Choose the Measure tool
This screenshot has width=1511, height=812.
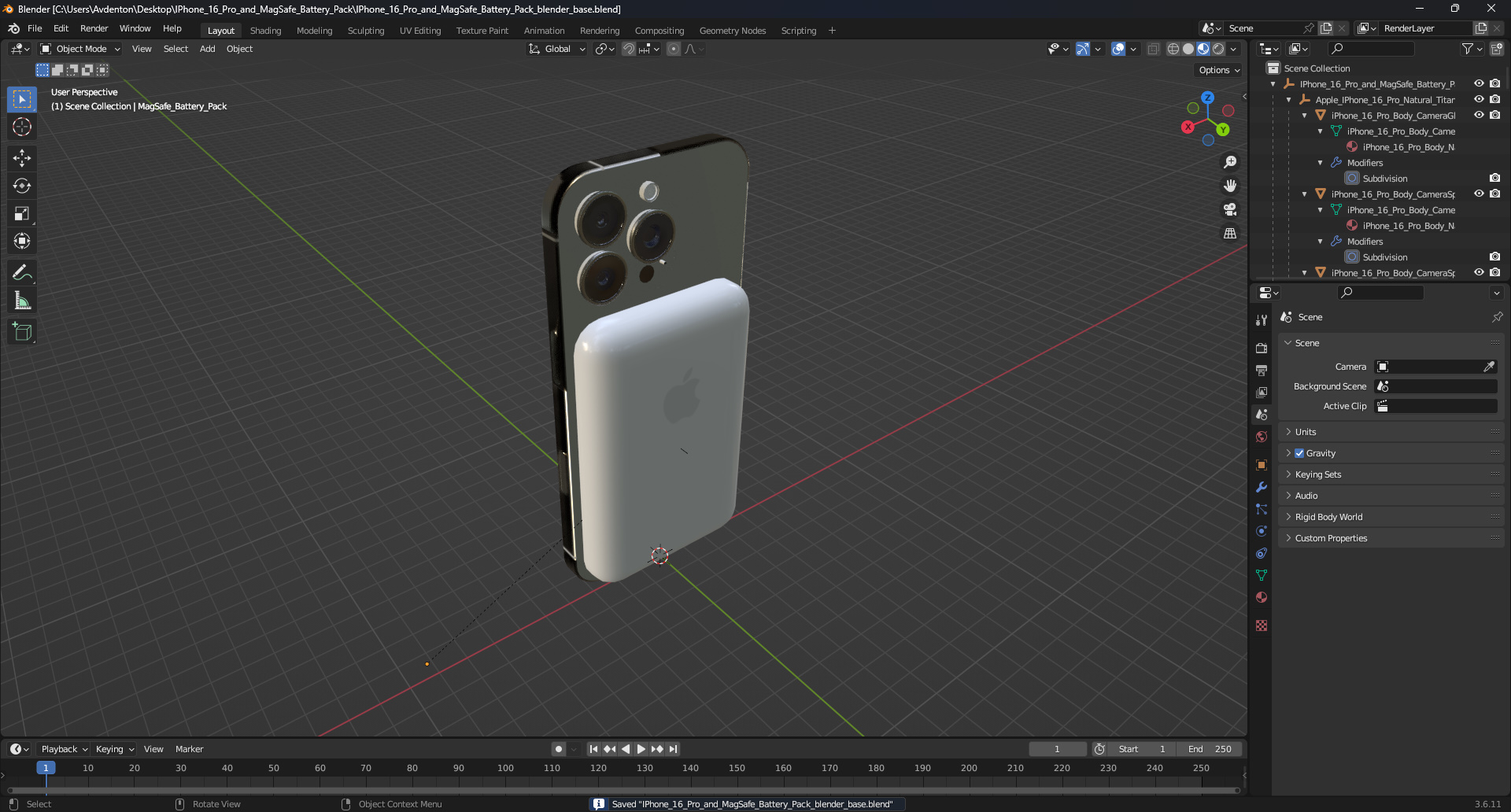tap(22, 300)
